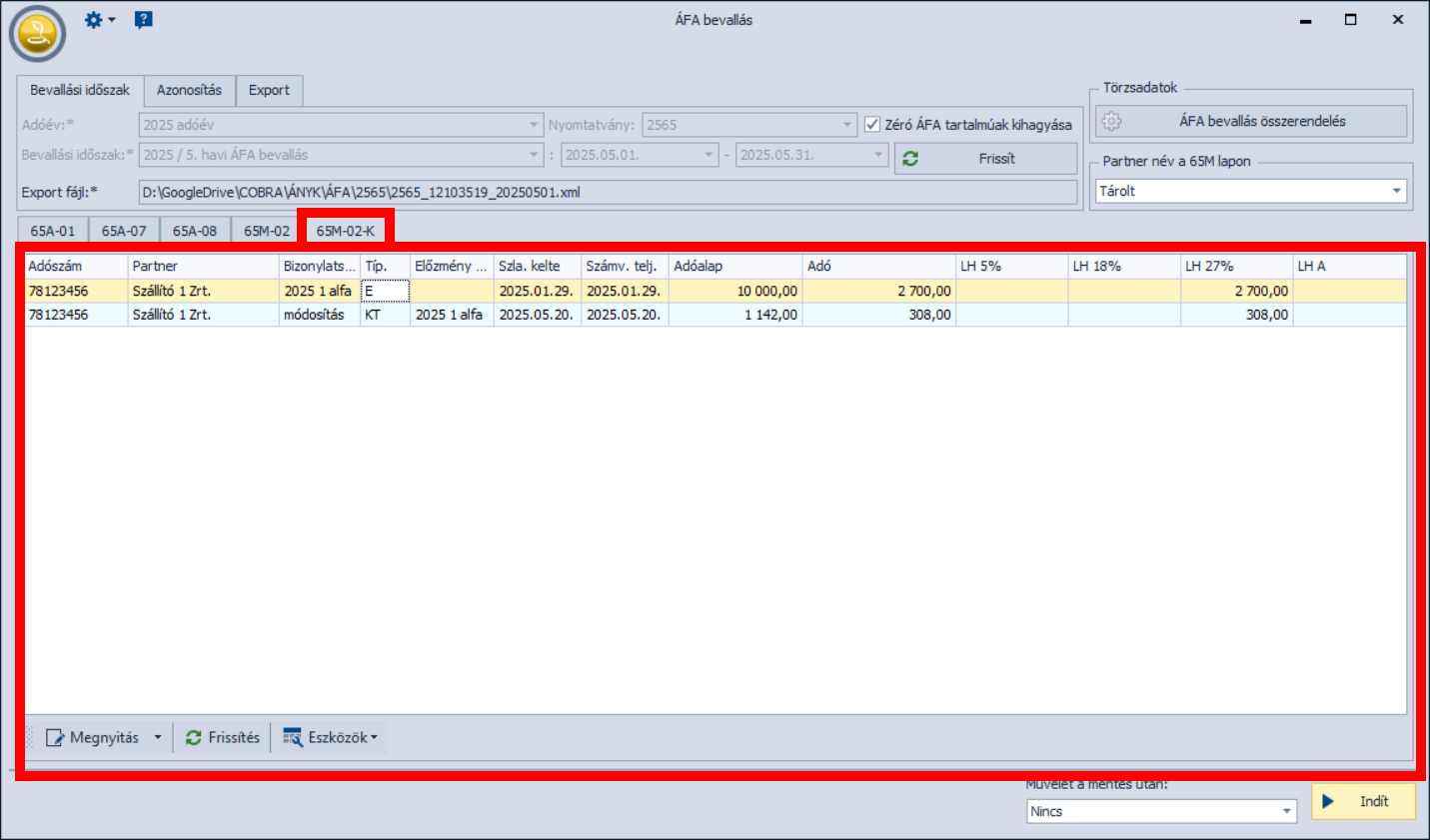Sort by the Adóalap column header
The height and width of the screenshot is (840, 1430).
click(x=733, y=267)
